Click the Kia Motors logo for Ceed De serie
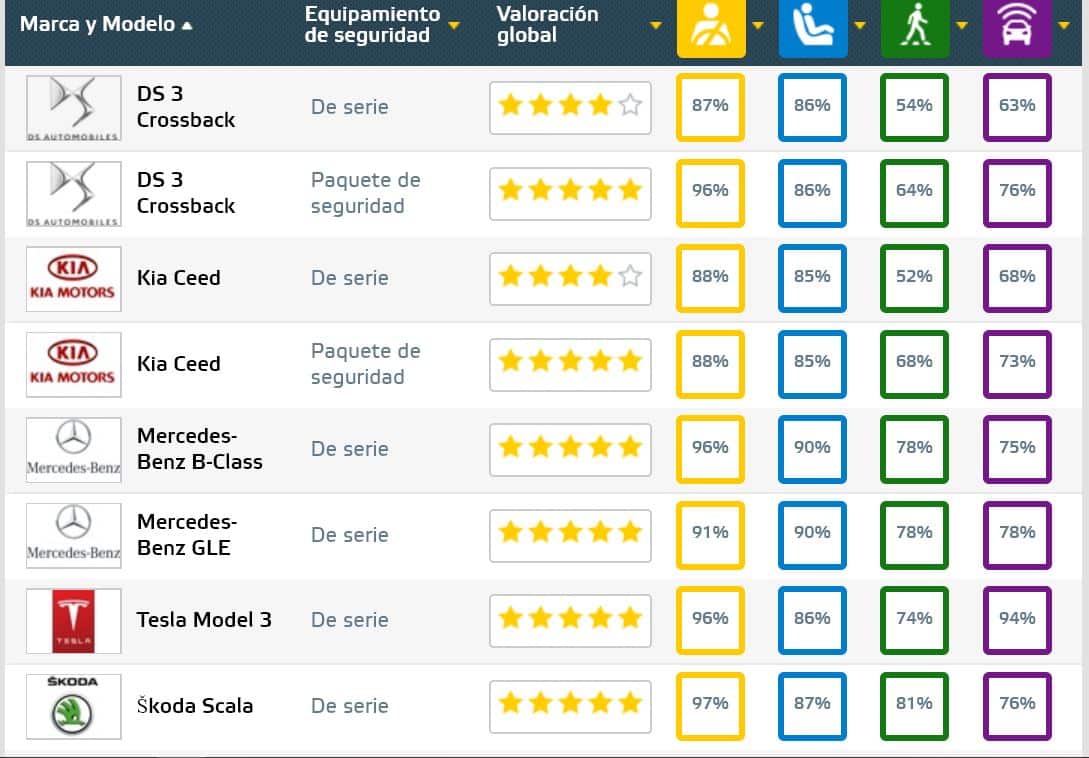The height and width of the screenshot is (758, 1089). (x=73, y=278)
